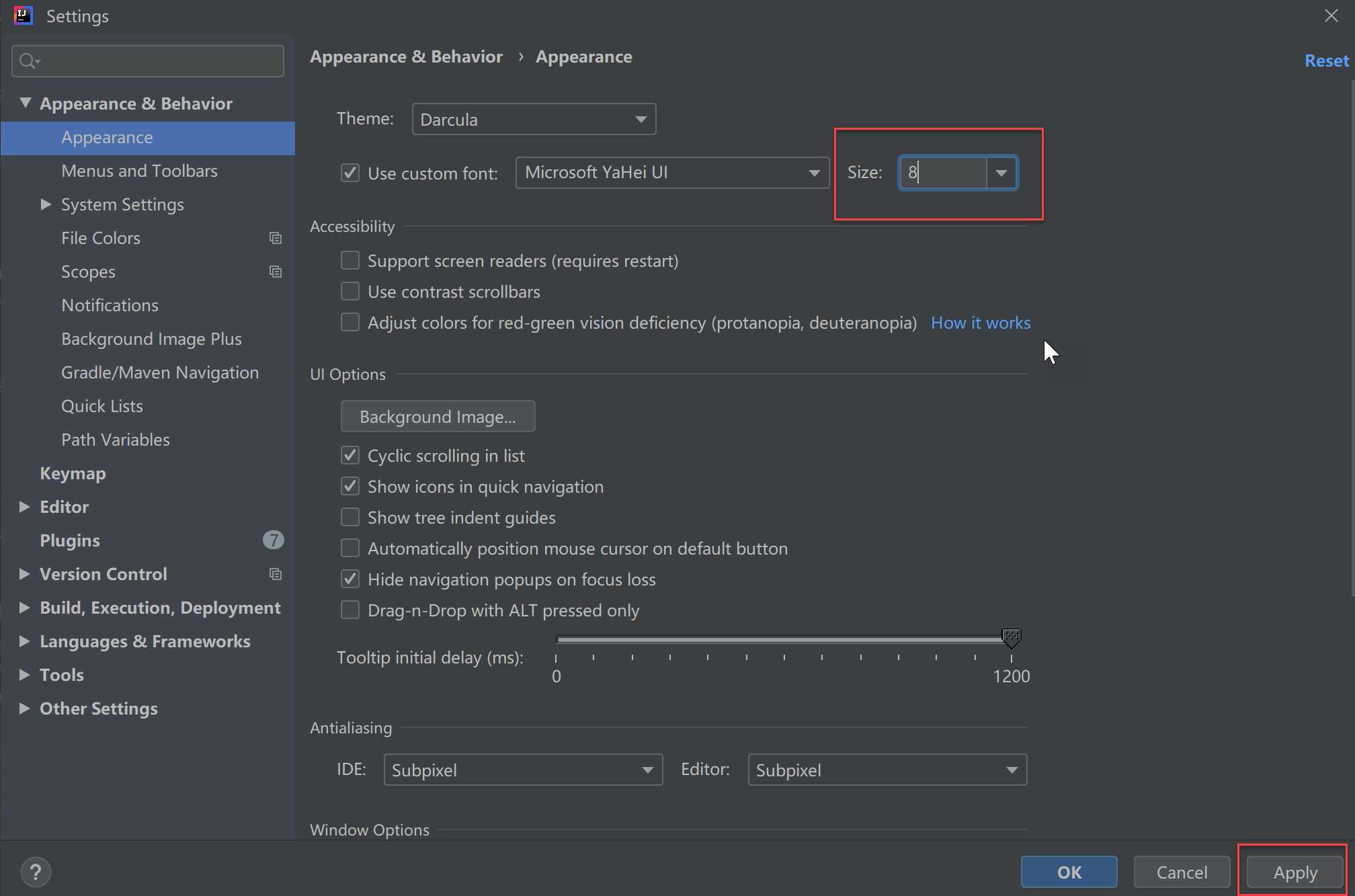Uncheck Show icons in quick navigation
This screenshot has height=896, width=1355.
[350, 486]
